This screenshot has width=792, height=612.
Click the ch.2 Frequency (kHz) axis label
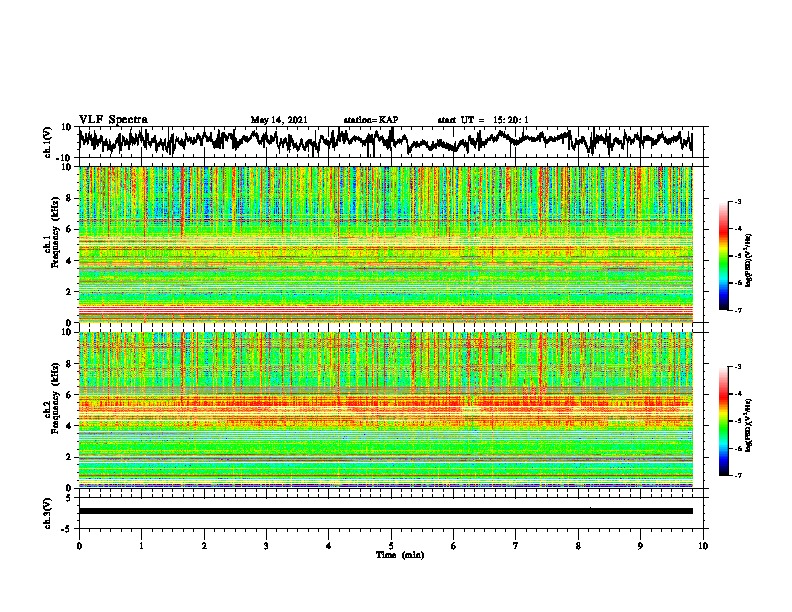click(54, 400)
